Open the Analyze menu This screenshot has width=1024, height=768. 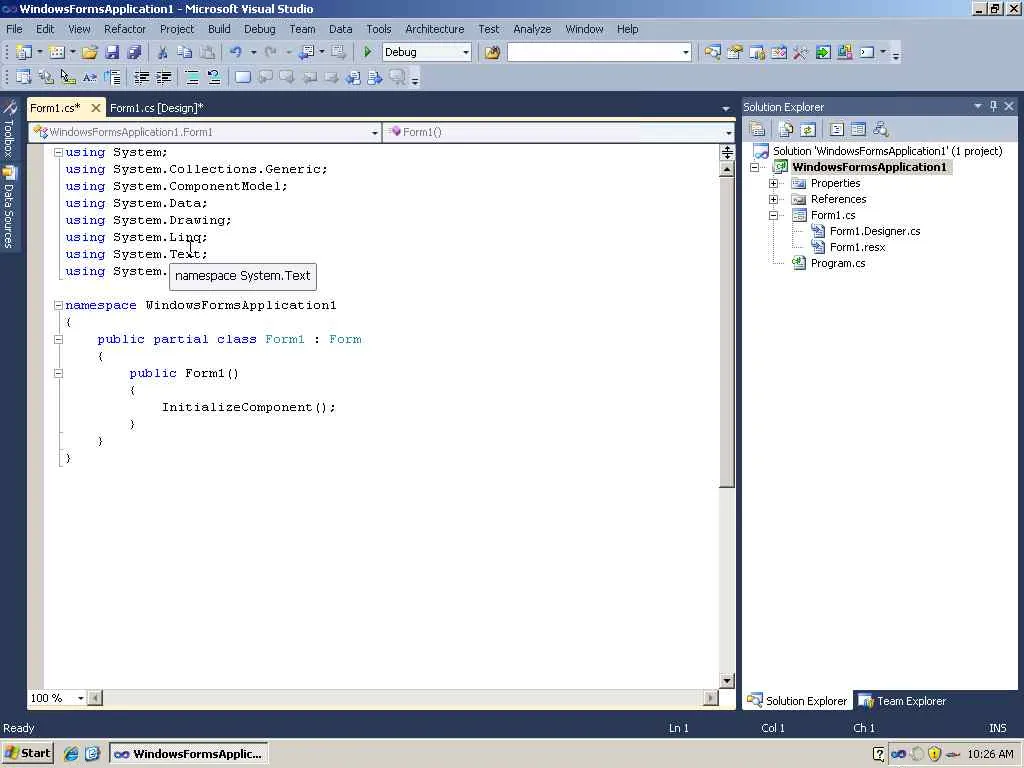click(532, 29)
